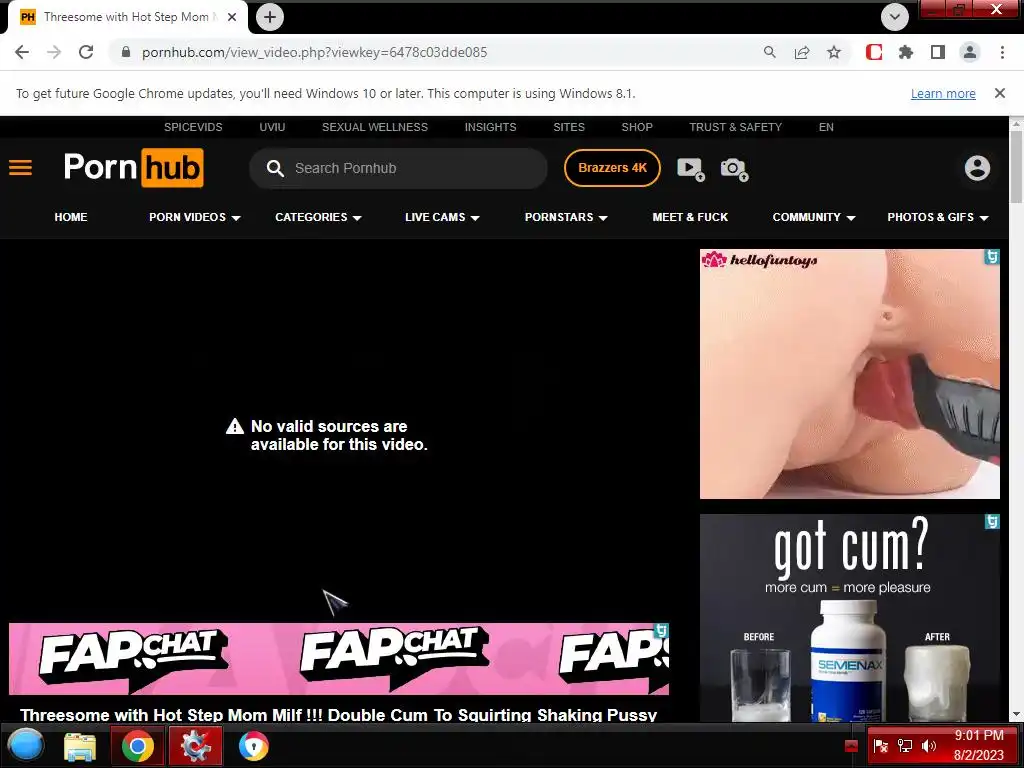Click the scrollbar up arrow

pos(1016,123)
